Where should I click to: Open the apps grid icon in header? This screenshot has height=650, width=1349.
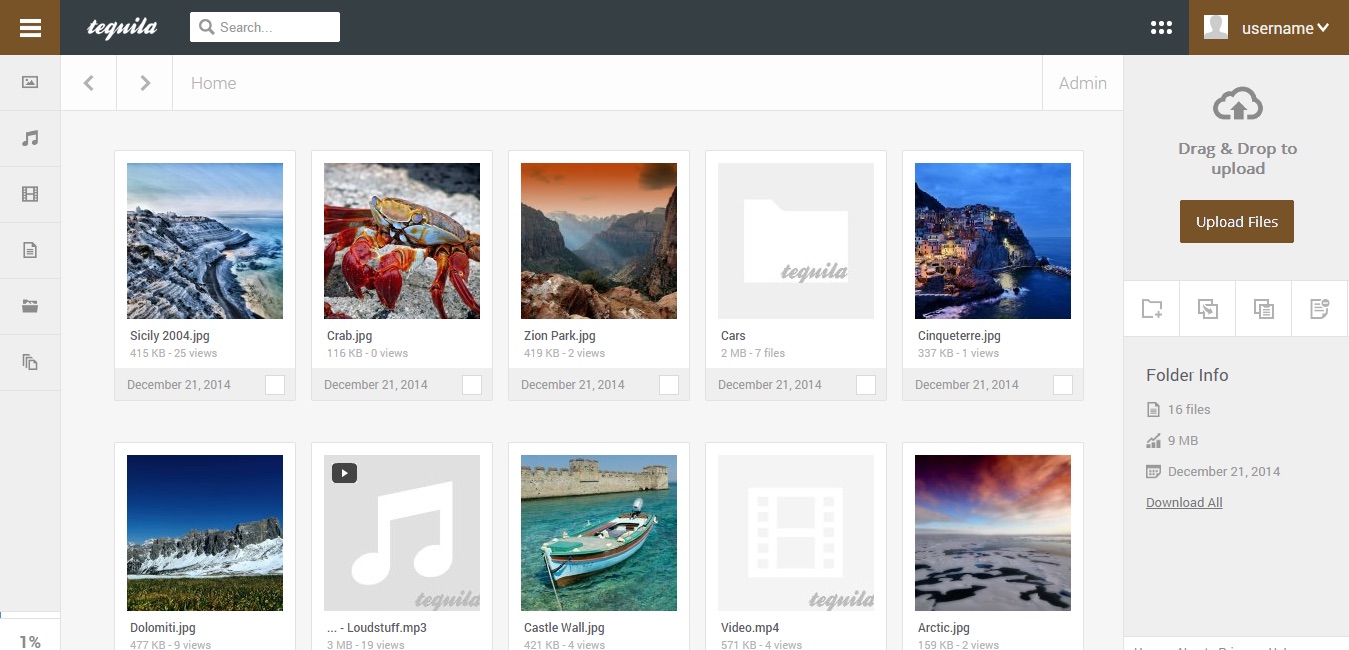(x=1161, y=28)
